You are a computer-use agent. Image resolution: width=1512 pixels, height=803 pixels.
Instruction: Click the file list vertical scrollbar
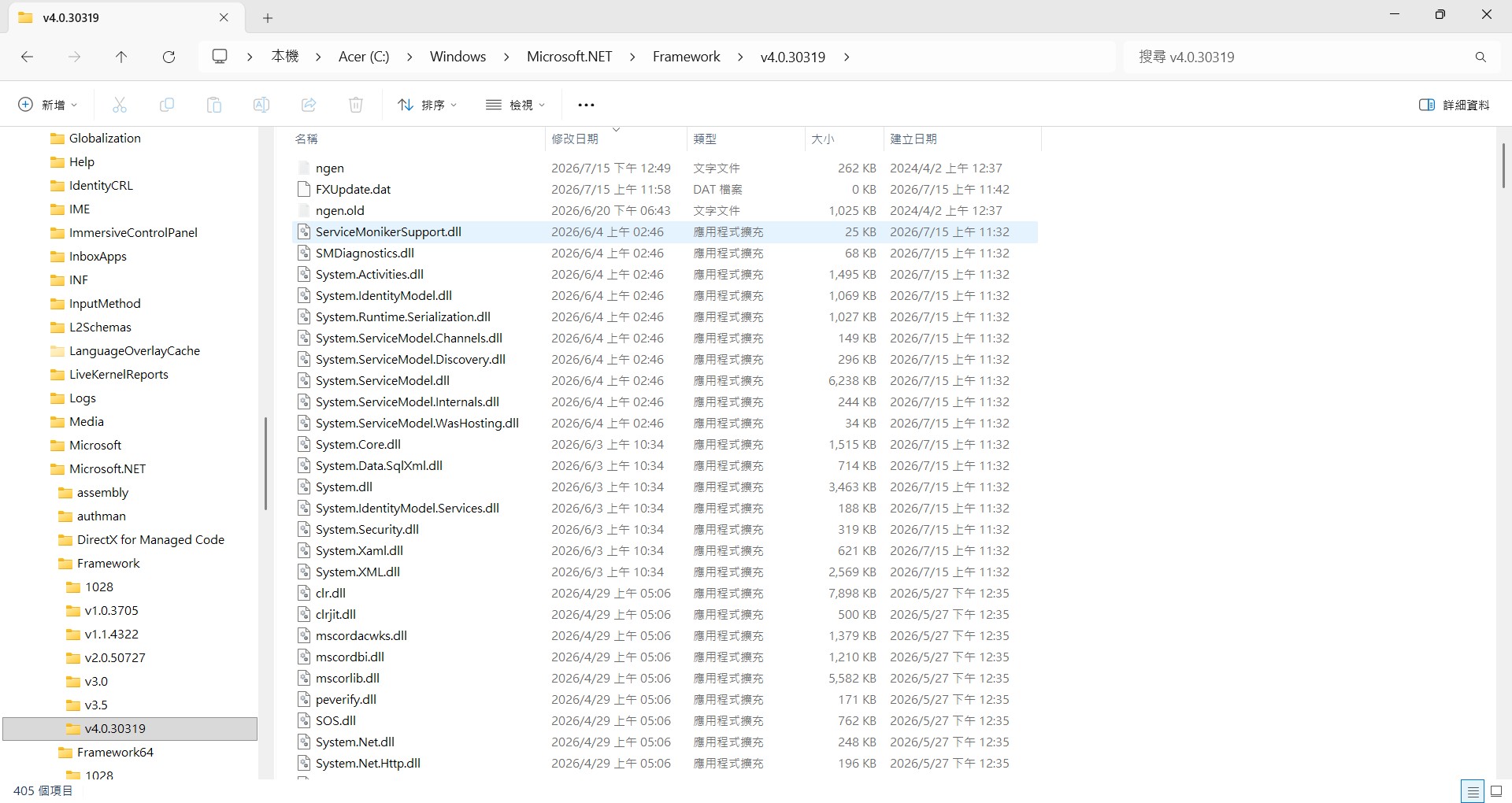click(x=1503, y=165)
